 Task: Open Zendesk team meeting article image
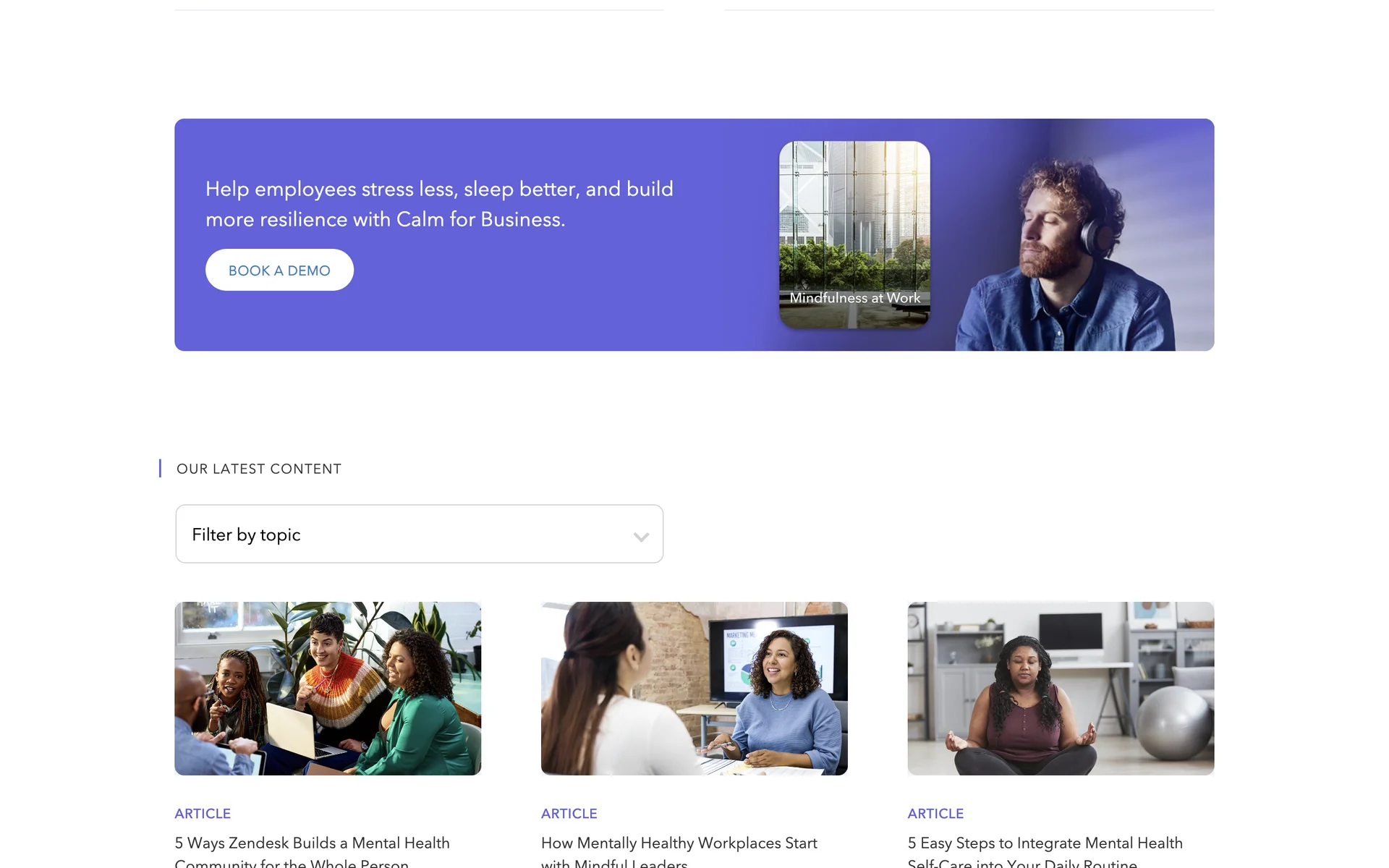[x=328, y=689]
